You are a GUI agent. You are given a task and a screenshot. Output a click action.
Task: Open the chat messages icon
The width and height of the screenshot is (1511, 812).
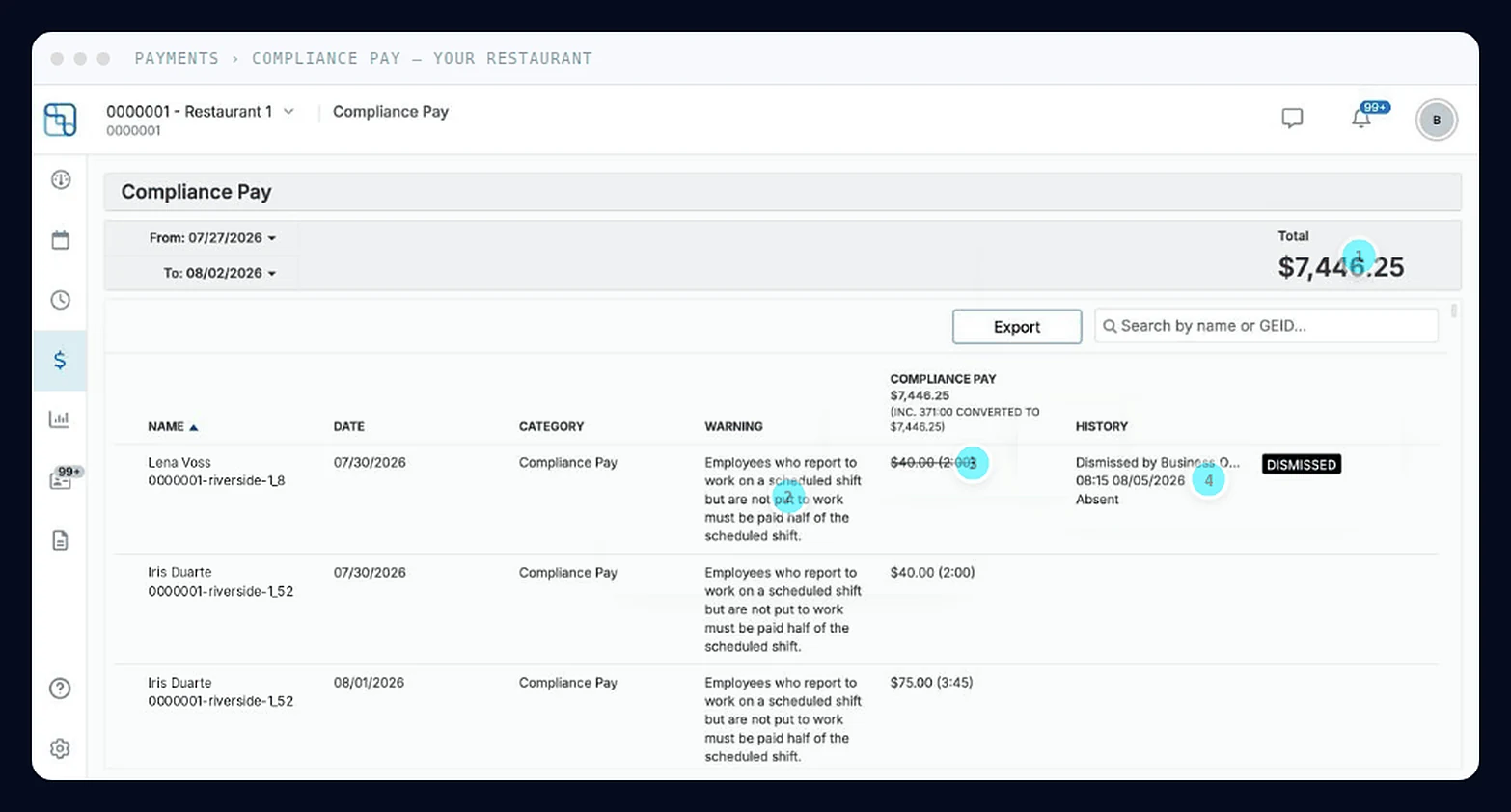tap(1292, 118)
